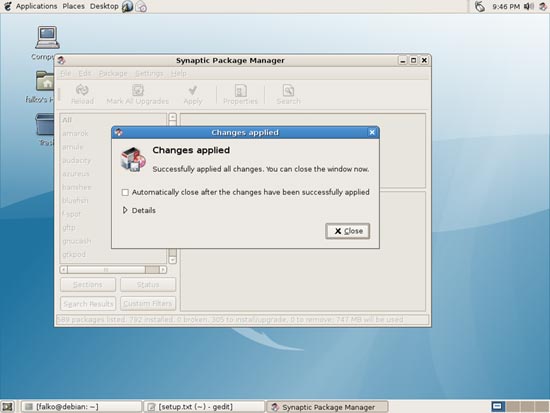Click the clock showing 9:46 PM

[506, 6]
